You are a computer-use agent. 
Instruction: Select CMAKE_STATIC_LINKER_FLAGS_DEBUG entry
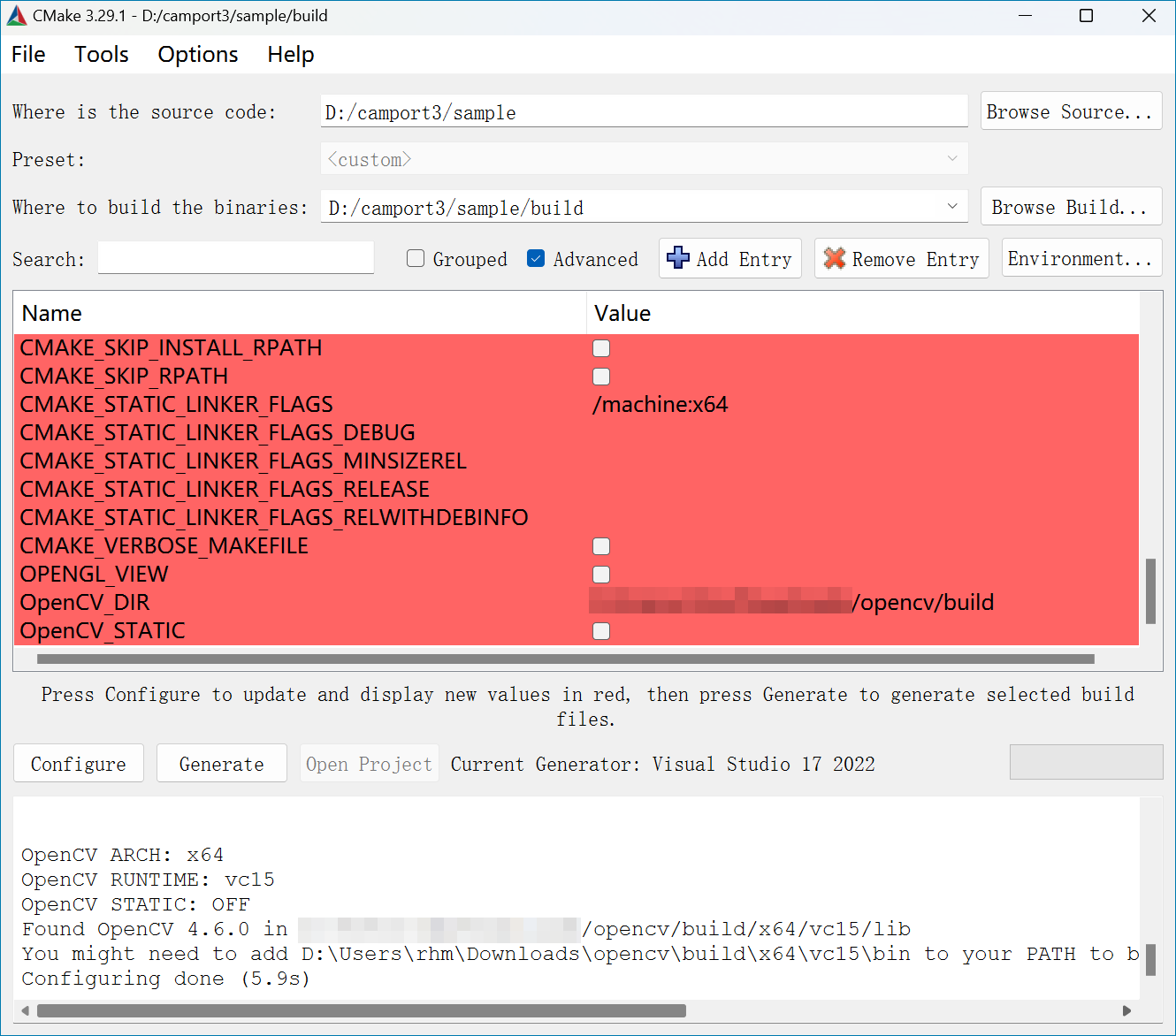point(218,433)
